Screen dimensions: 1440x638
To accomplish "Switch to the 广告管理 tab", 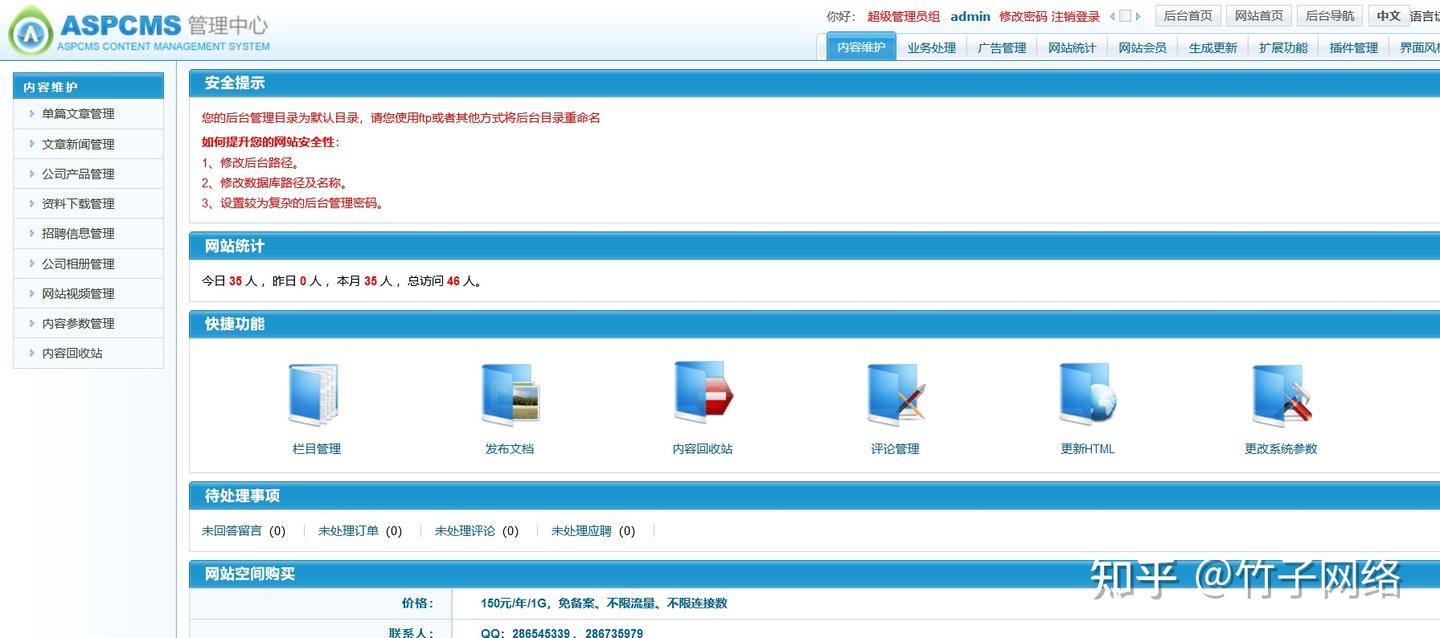I will [x=1002, y=47].
